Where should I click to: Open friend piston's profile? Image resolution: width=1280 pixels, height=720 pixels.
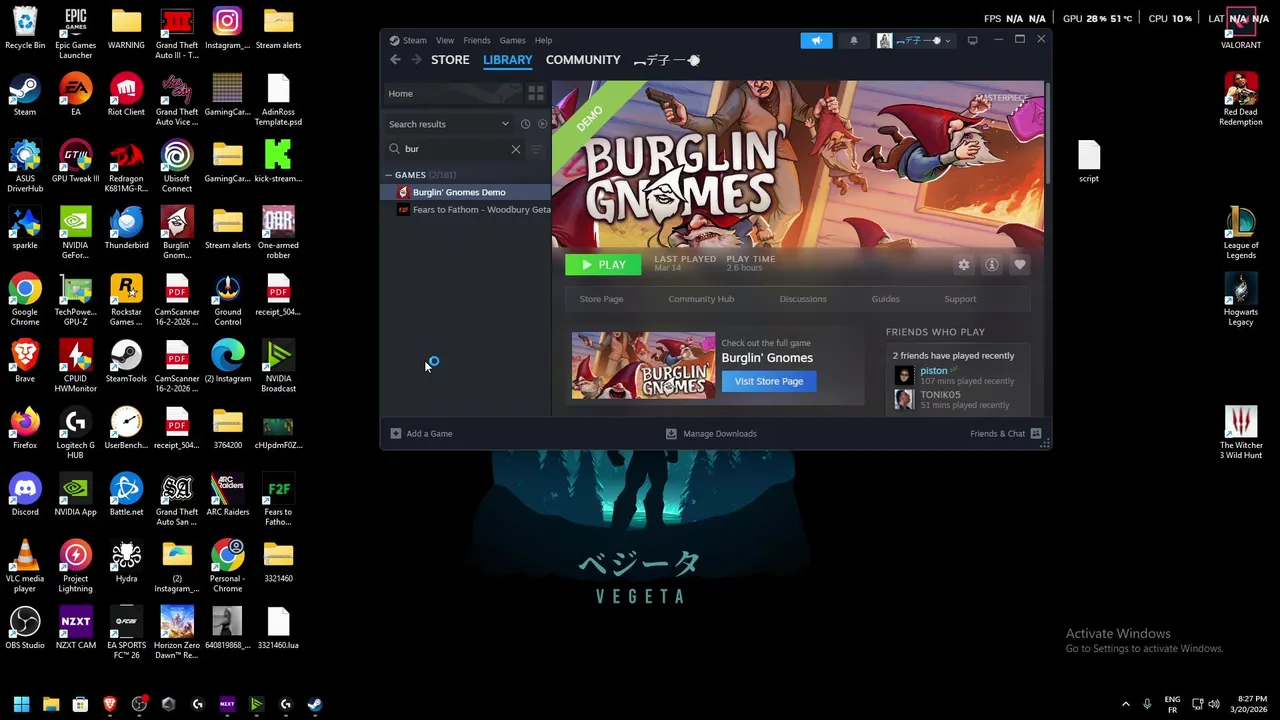[933, 371]
